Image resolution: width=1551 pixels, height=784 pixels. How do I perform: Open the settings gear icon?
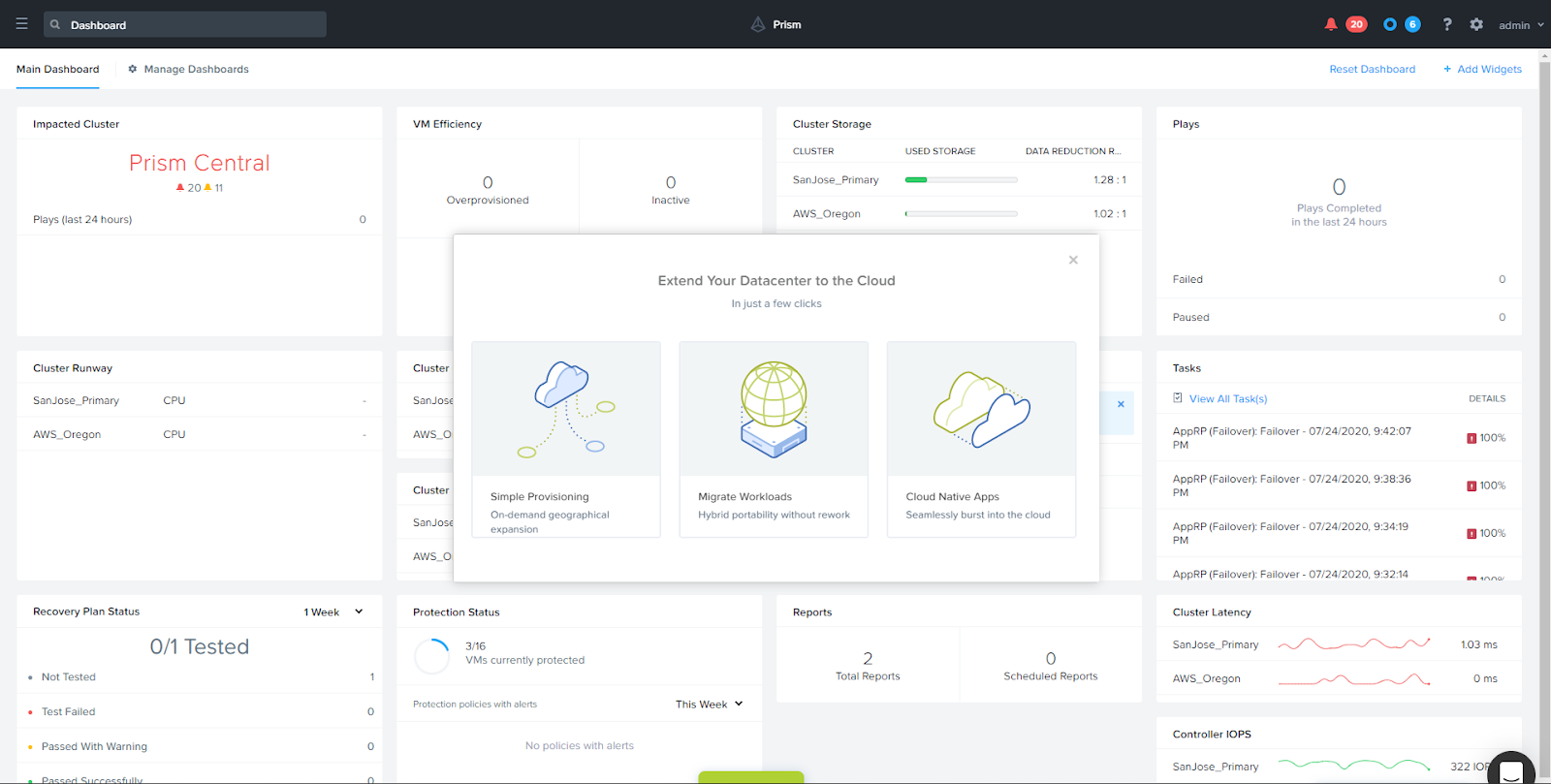coord(1476,24)
